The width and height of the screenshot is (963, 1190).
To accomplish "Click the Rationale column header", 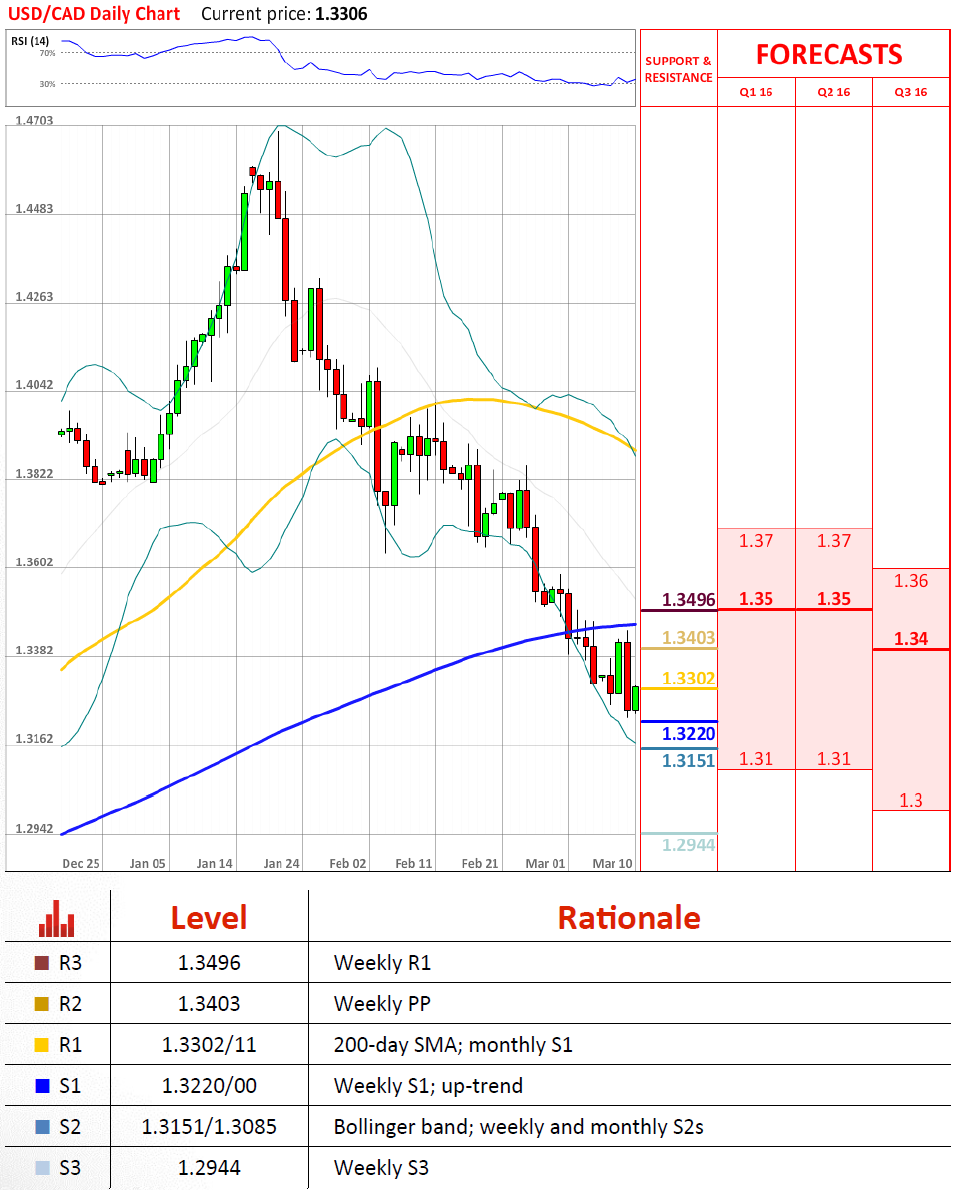I will click(x=629, y=918).
